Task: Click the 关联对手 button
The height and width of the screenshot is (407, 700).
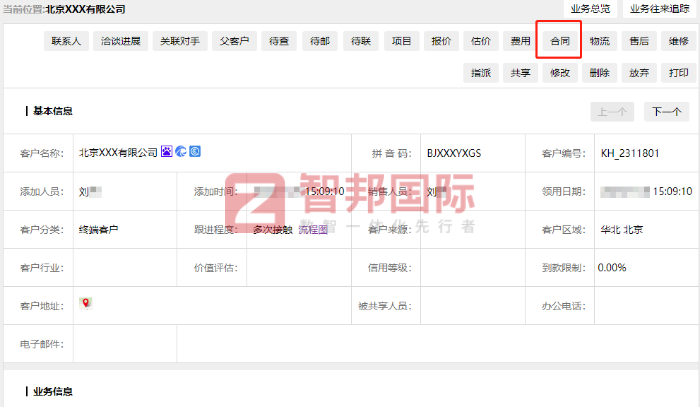Action: pos(180,41)
